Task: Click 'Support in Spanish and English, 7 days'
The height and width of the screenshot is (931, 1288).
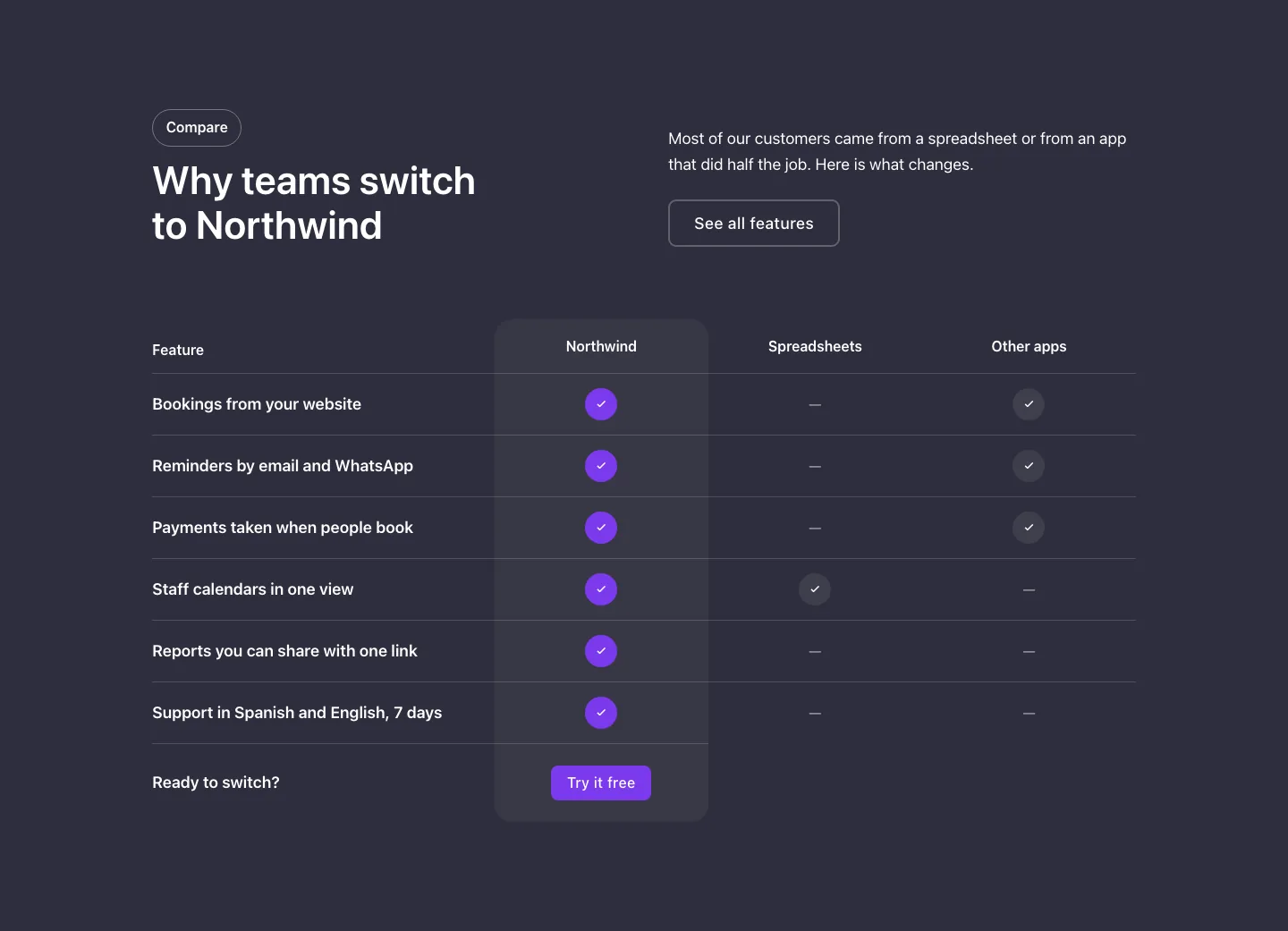Action: click(297, 713)
